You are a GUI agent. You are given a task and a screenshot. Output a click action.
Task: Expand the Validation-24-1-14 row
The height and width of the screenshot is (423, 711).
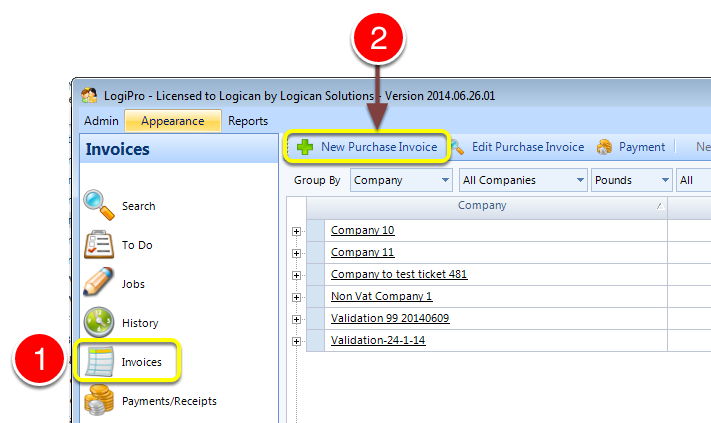[x=297, y=341]
